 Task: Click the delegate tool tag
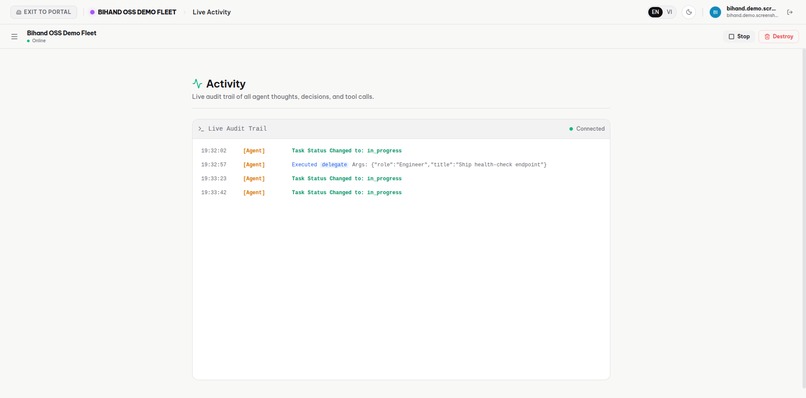[334, 165]
